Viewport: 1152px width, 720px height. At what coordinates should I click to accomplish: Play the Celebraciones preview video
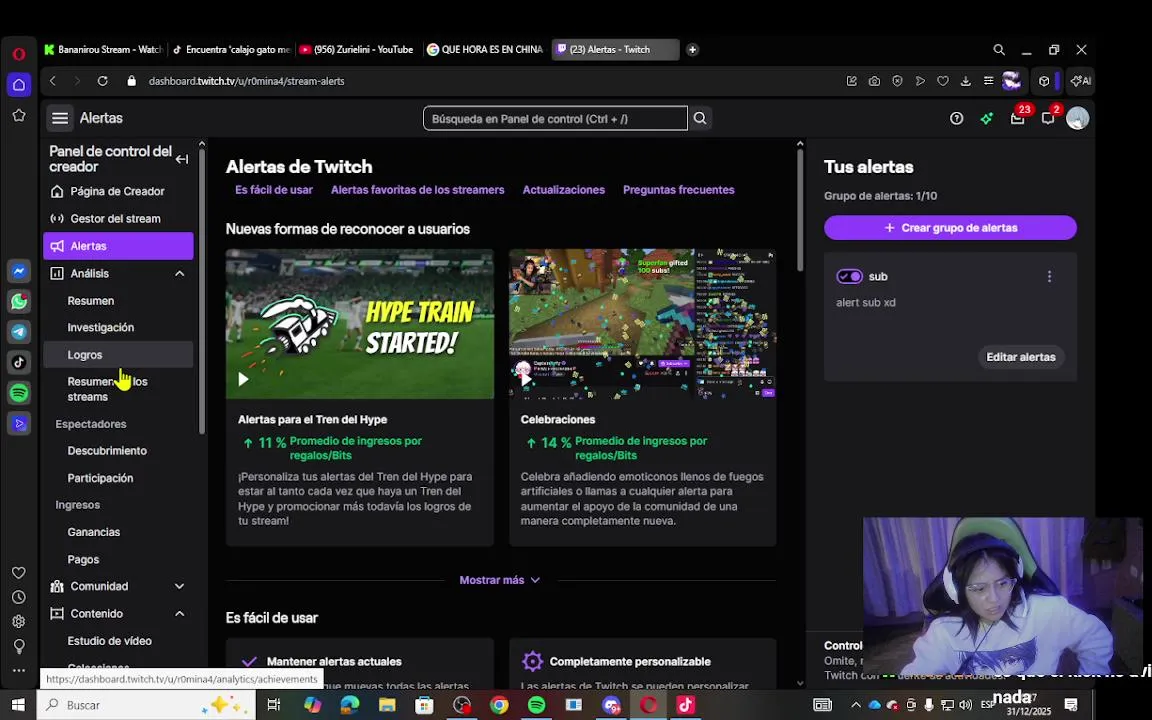coord(526,379)
